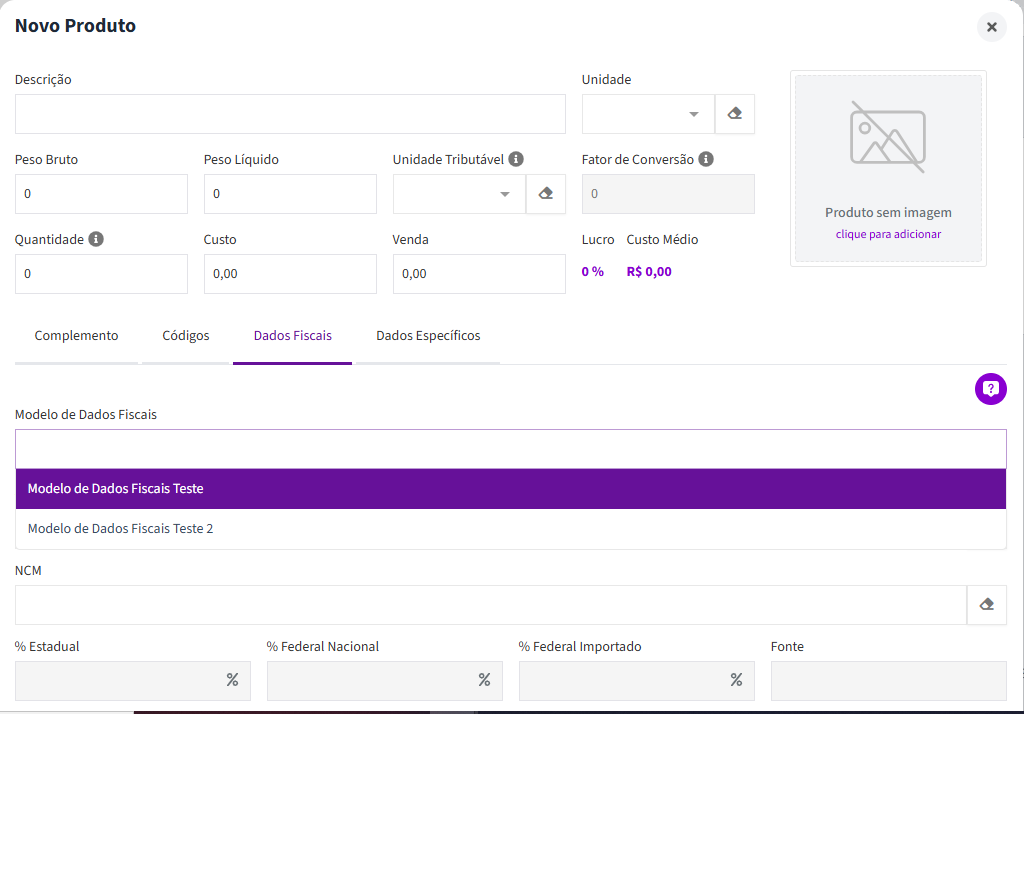Go to Dados Específicos tab
Image resolution: width=1024 pixels, height=883 pixels.
(x=428, y=336)
